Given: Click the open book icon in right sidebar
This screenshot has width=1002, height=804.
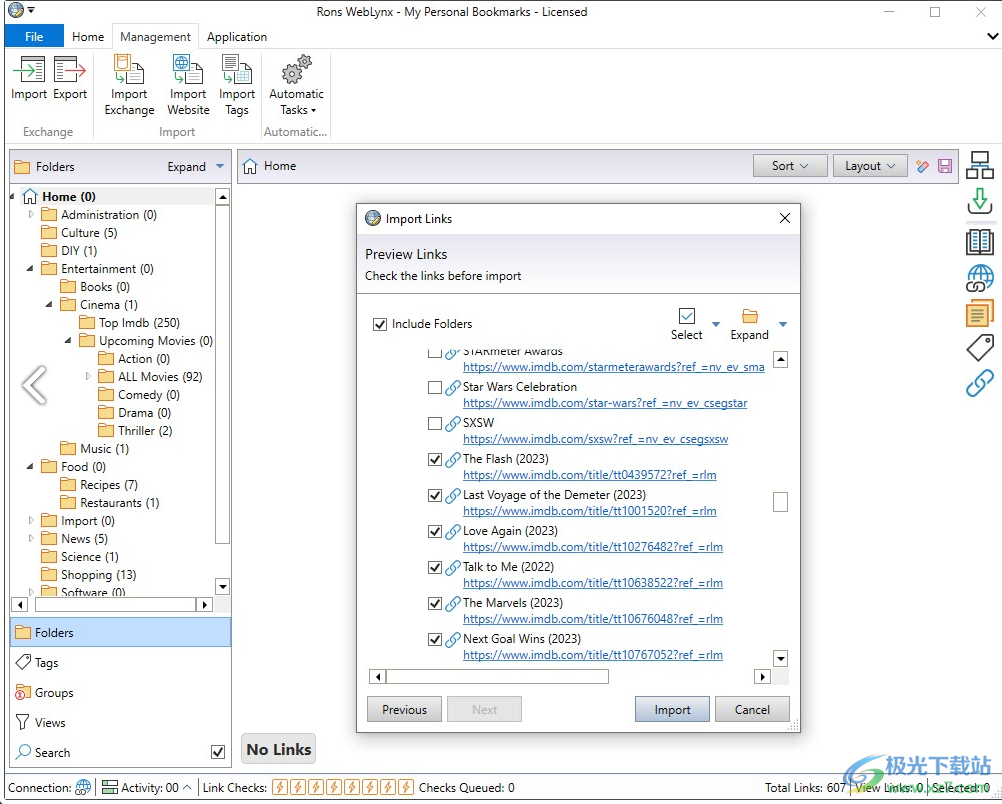Looking at the screenshot, I should [x=980, y=241].
